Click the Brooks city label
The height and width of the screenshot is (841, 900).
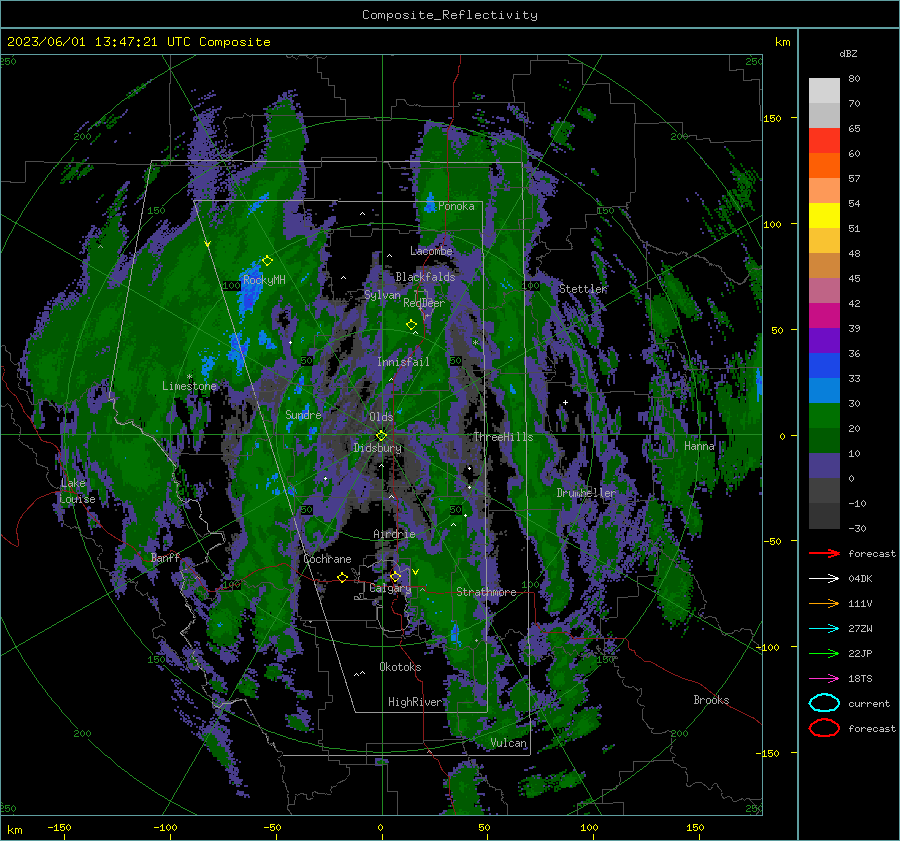tap(711, 700)
